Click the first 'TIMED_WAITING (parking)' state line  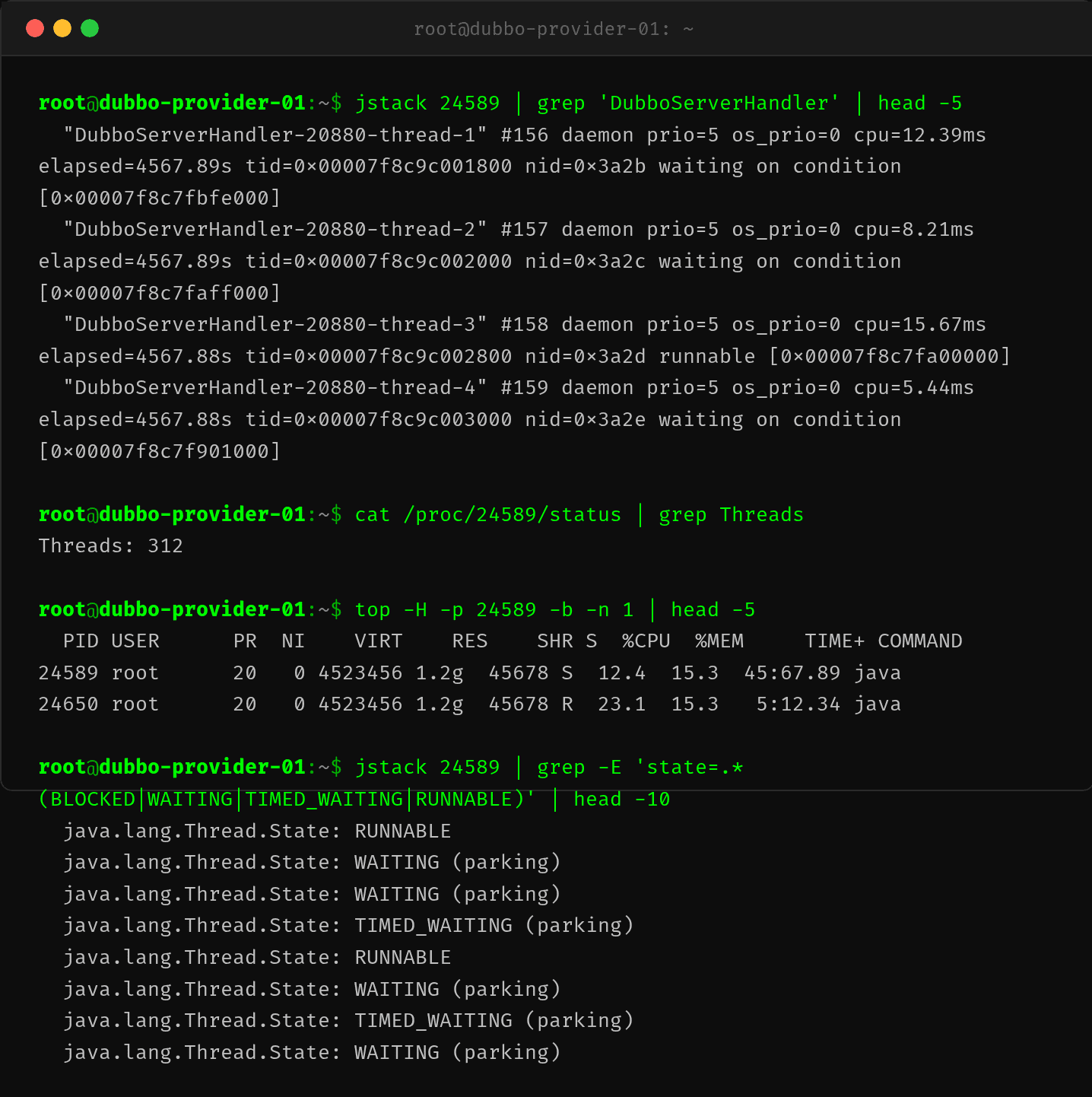pyautogui.click(x=494, y=925)
